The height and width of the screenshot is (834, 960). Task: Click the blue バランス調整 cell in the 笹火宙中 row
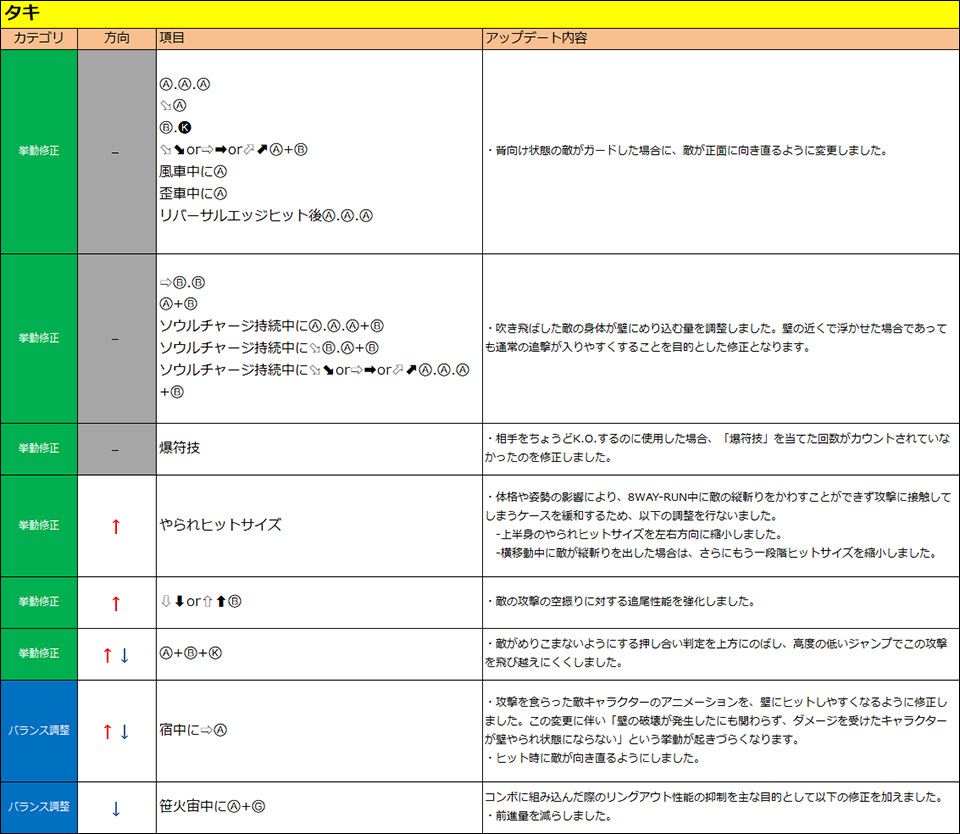pyautogui.click(x=38, y=808)
